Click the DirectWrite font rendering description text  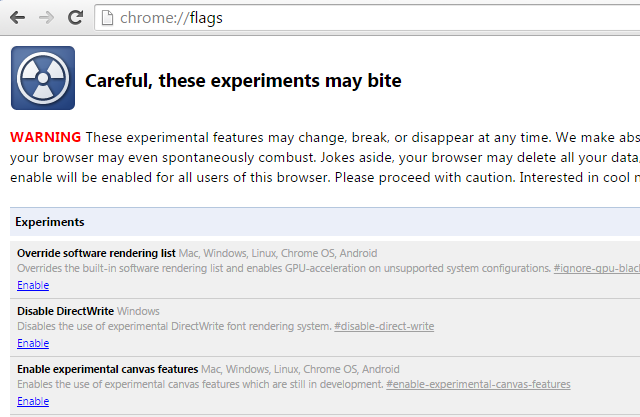coord(174,326)
